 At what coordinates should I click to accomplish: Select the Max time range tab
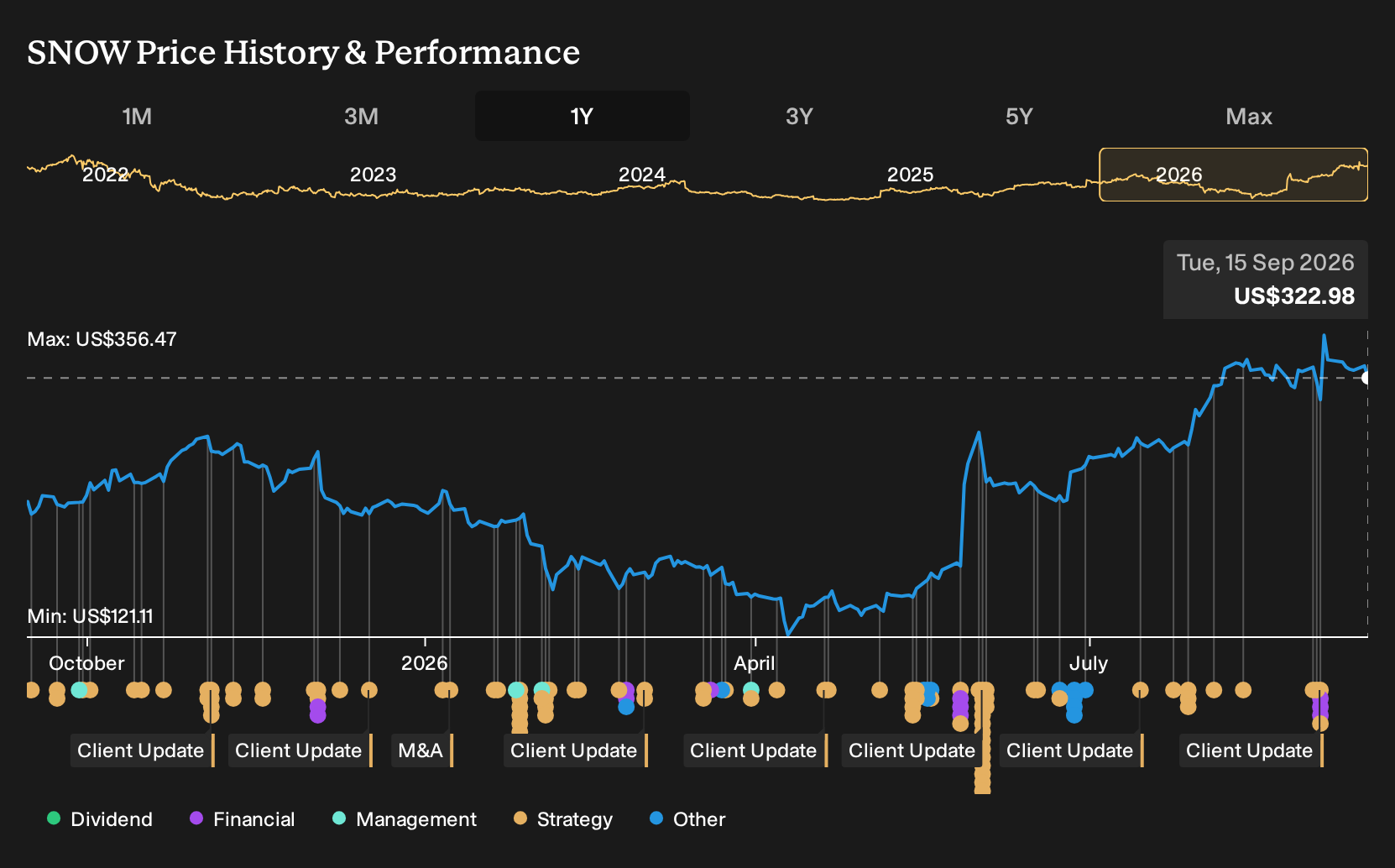click(1249, 116)
